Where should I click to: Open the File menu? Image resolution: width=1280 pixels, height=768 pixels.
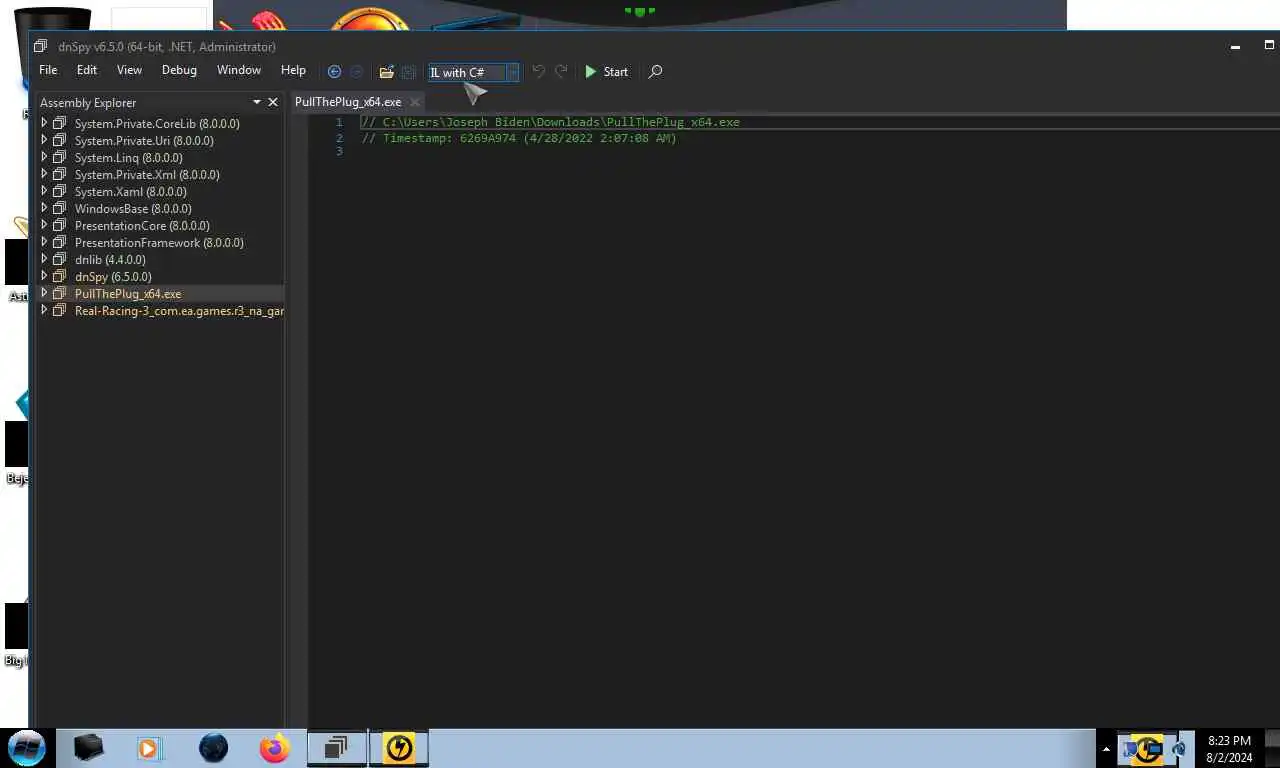click(x=48, y=70)
